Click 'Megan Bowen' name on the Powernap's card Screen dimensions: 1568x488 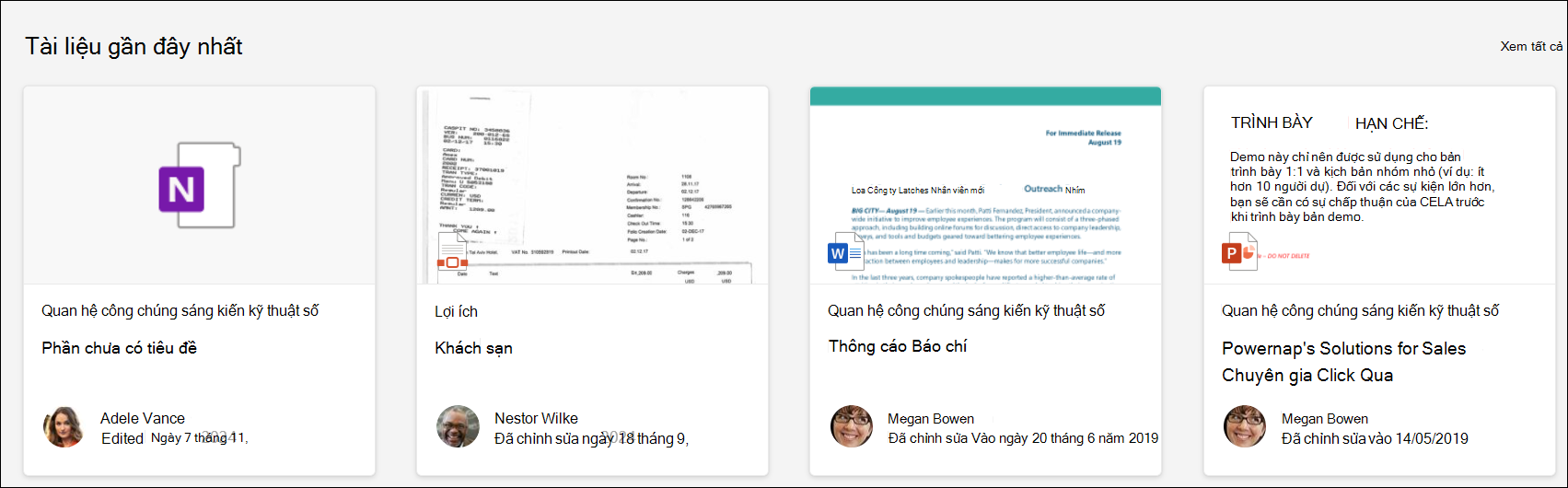click(x=1325, y=419)
